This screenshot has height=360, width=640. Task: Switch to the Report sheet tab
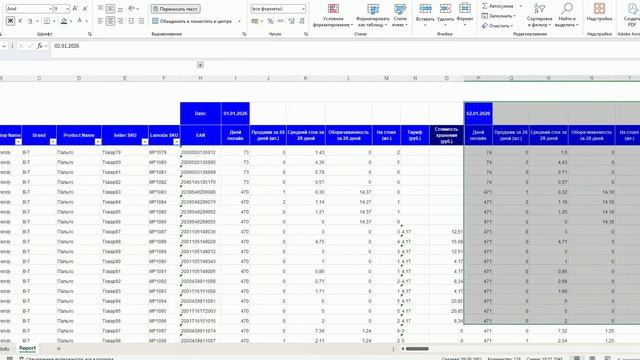coord(27,348)
